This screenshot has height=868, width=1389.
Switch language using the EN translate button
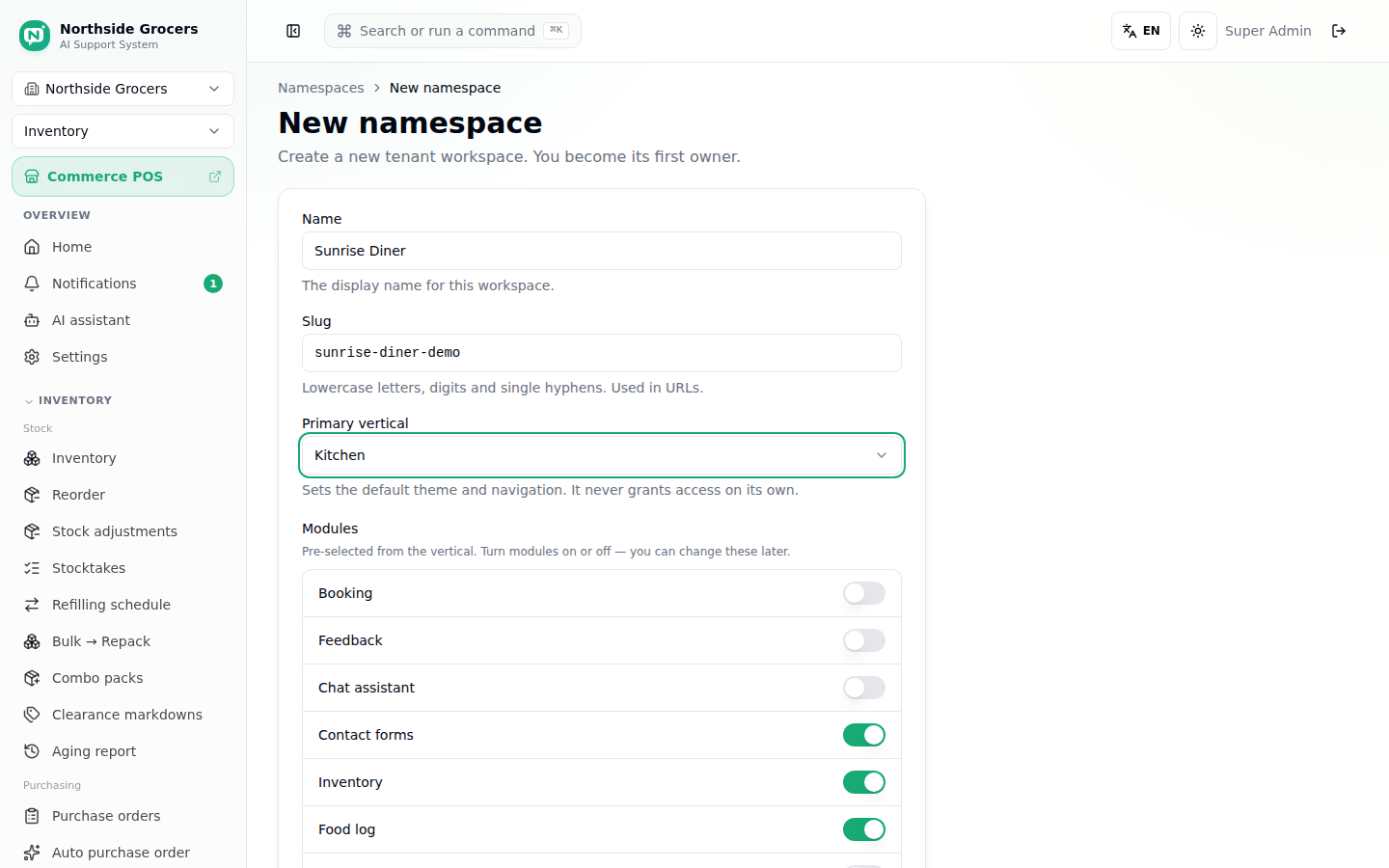[x=1141, y=31]
